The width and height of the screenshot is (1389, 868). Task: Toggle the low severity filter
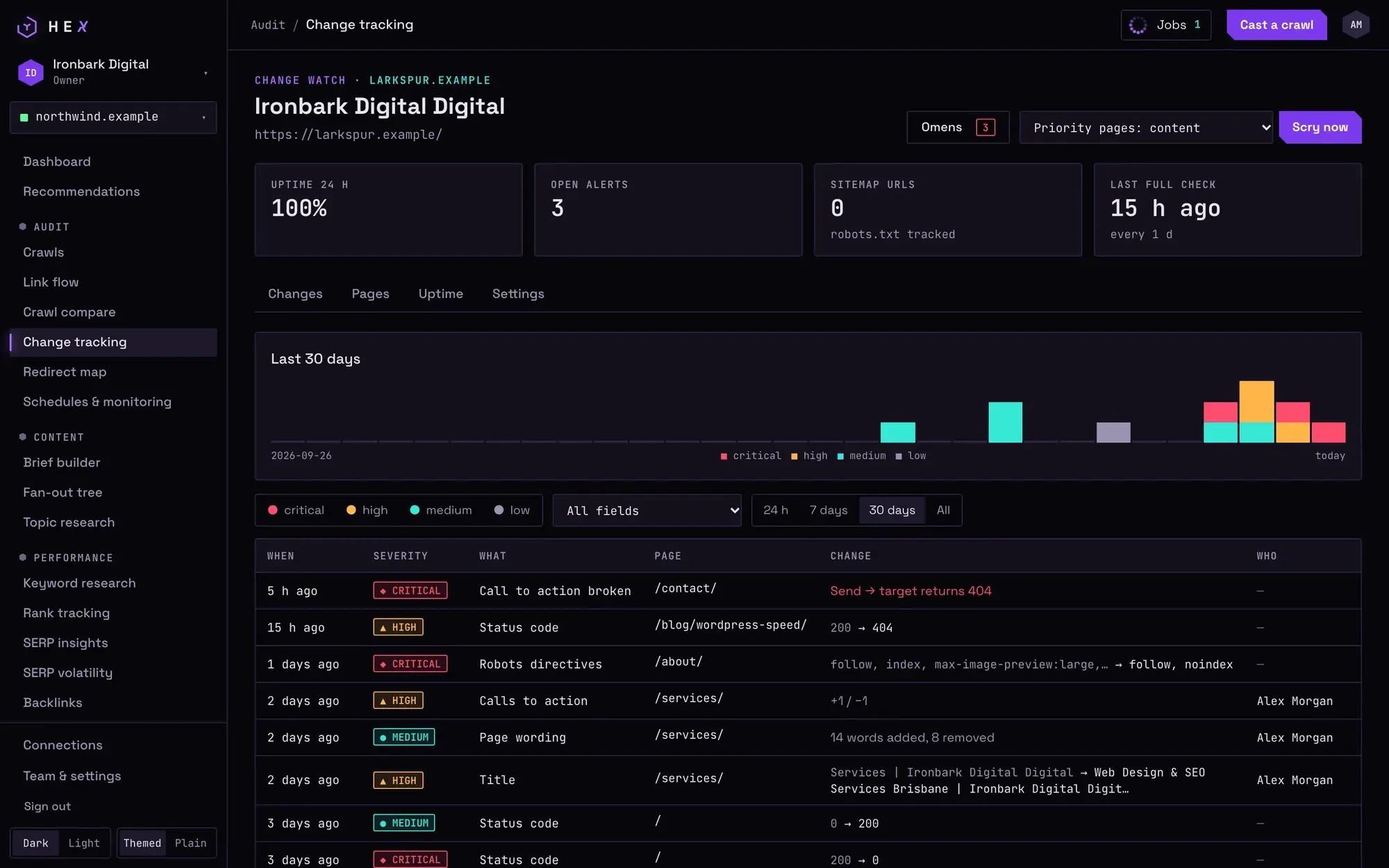point(512,510)
